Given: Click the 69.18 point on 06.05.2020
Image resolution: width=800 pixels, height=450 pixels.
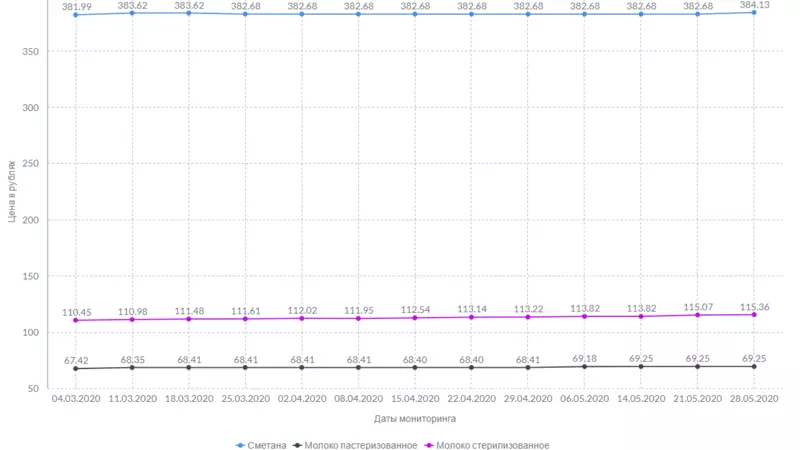Looking at the screenshot, I should coord(585,367).
